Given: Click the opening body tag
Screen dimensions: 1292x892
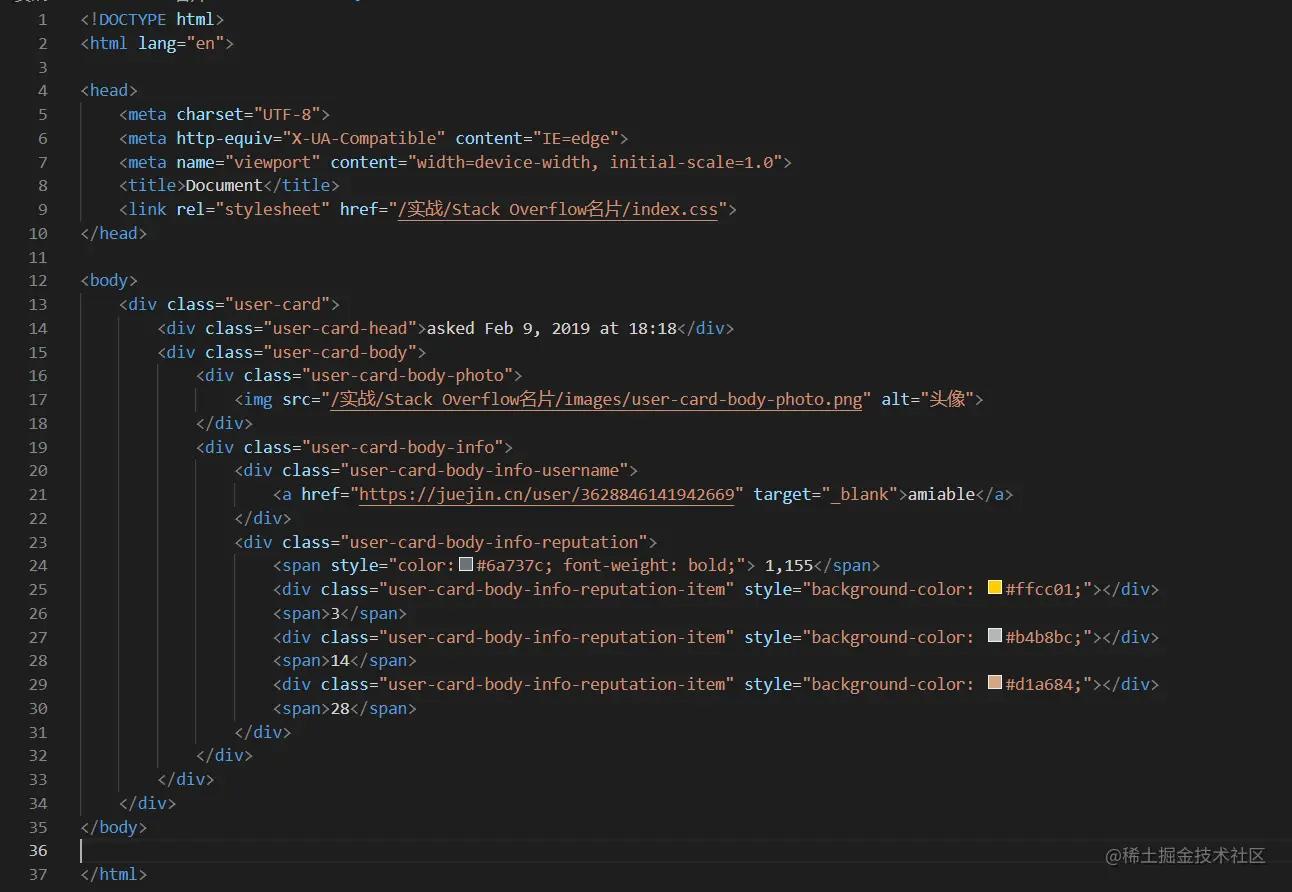Looking at the screenshot, I should (x=109, y=281).
